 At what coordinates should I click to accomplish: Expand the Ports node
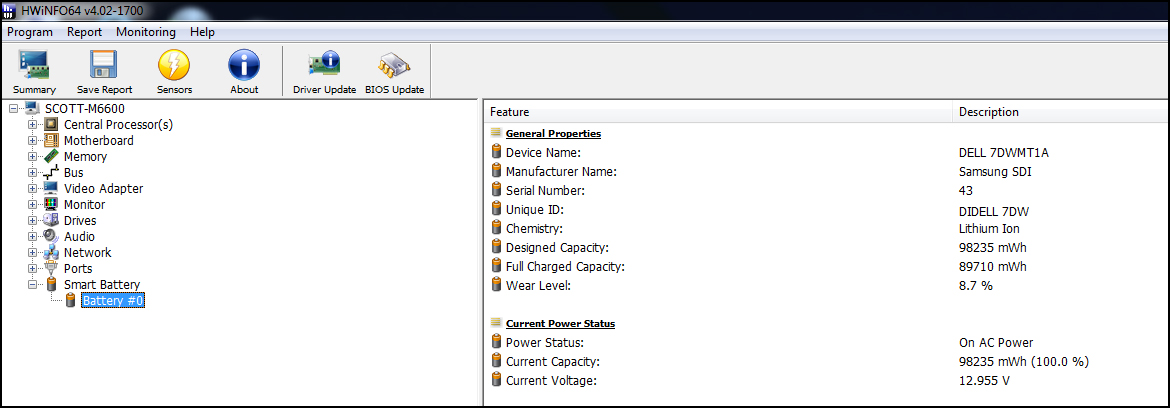(32, 269)
